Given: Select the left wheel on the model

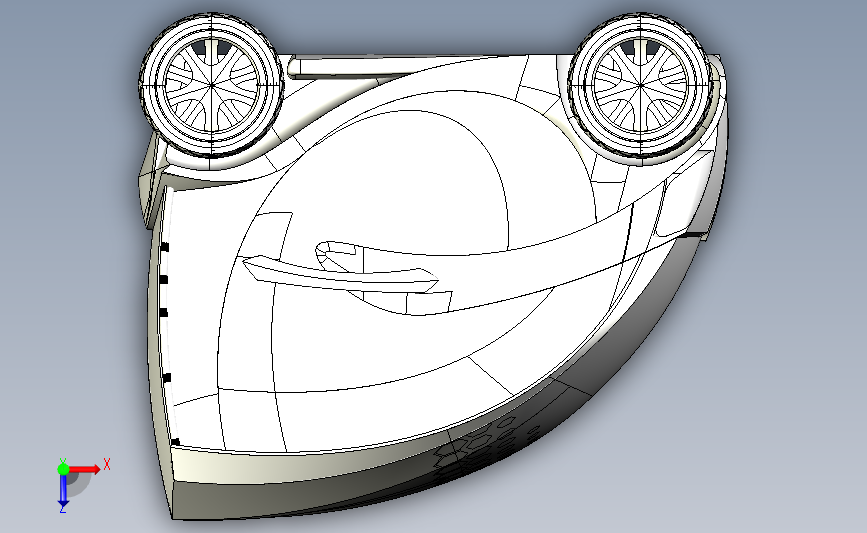Looking at the screenshot, I should click(x=211, y=85).
